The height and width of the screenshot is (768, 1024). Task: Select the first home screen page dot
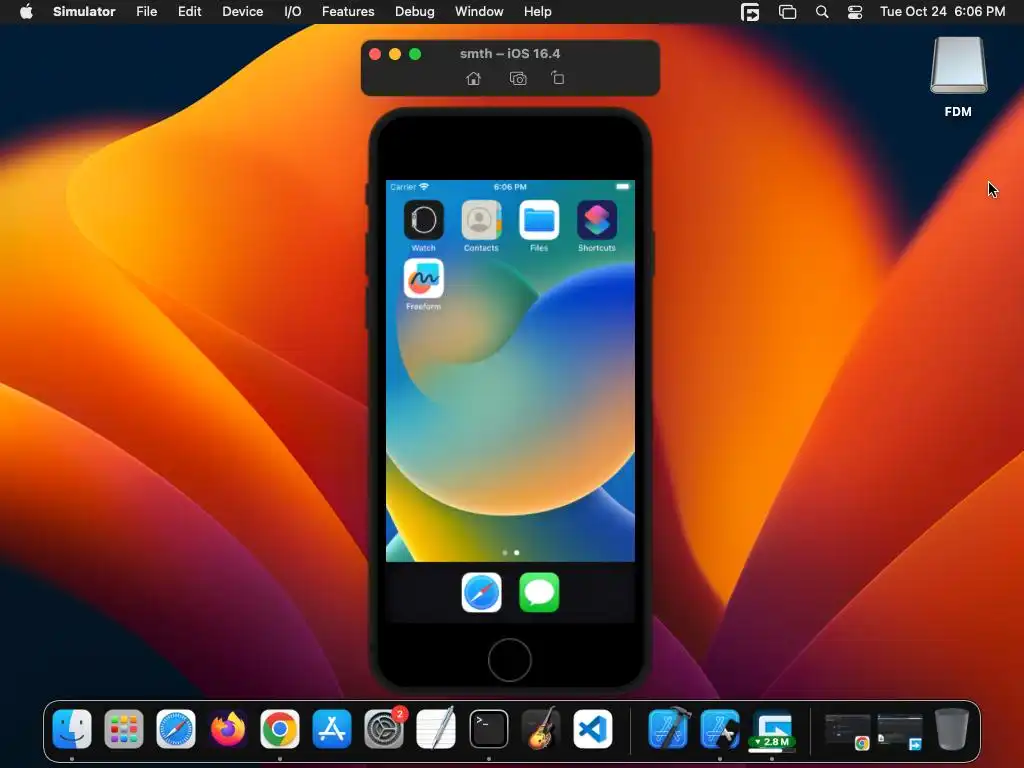(505, 552)
